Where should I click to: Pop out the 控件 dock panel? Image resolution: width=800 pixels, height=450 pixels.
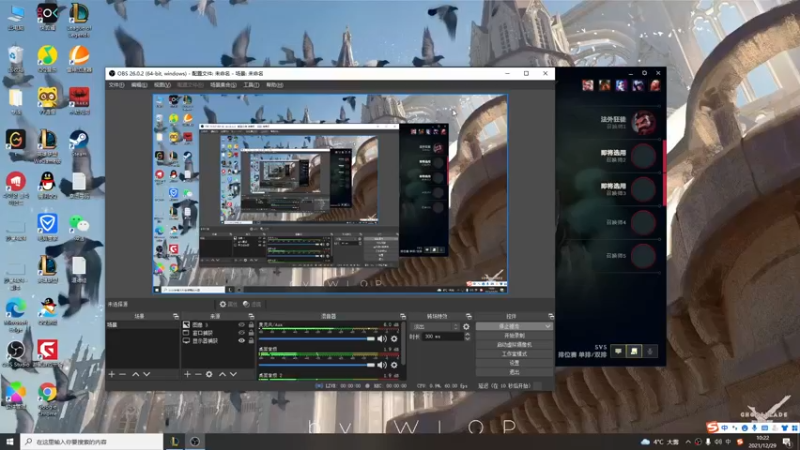[551, 316]
